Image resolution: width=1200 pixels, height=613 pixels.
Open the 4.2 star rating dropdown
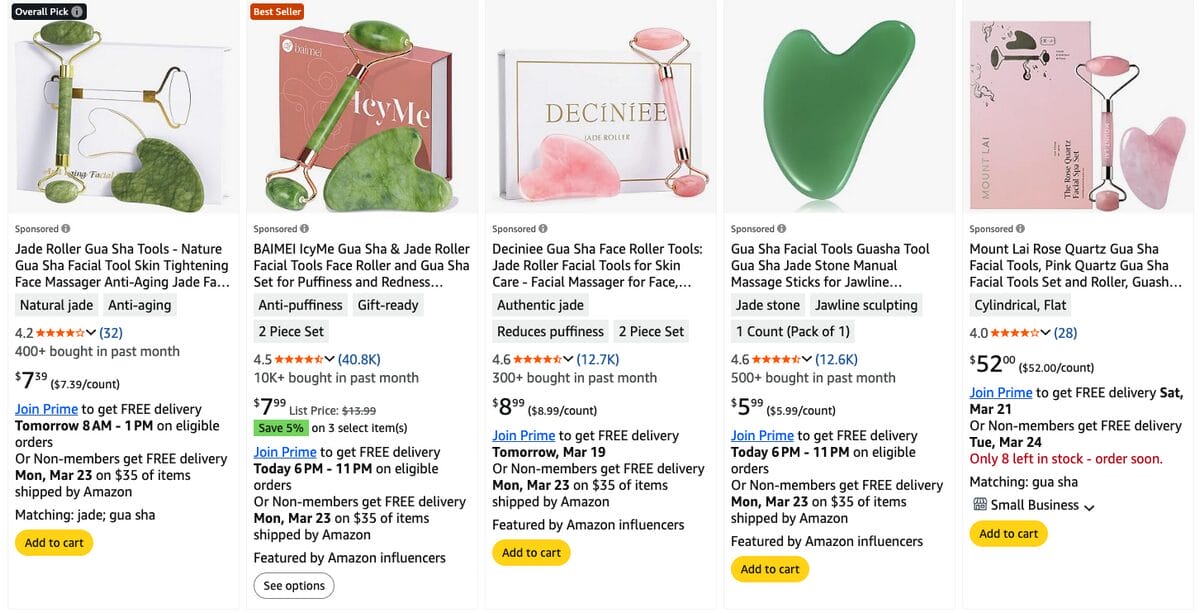92,331
